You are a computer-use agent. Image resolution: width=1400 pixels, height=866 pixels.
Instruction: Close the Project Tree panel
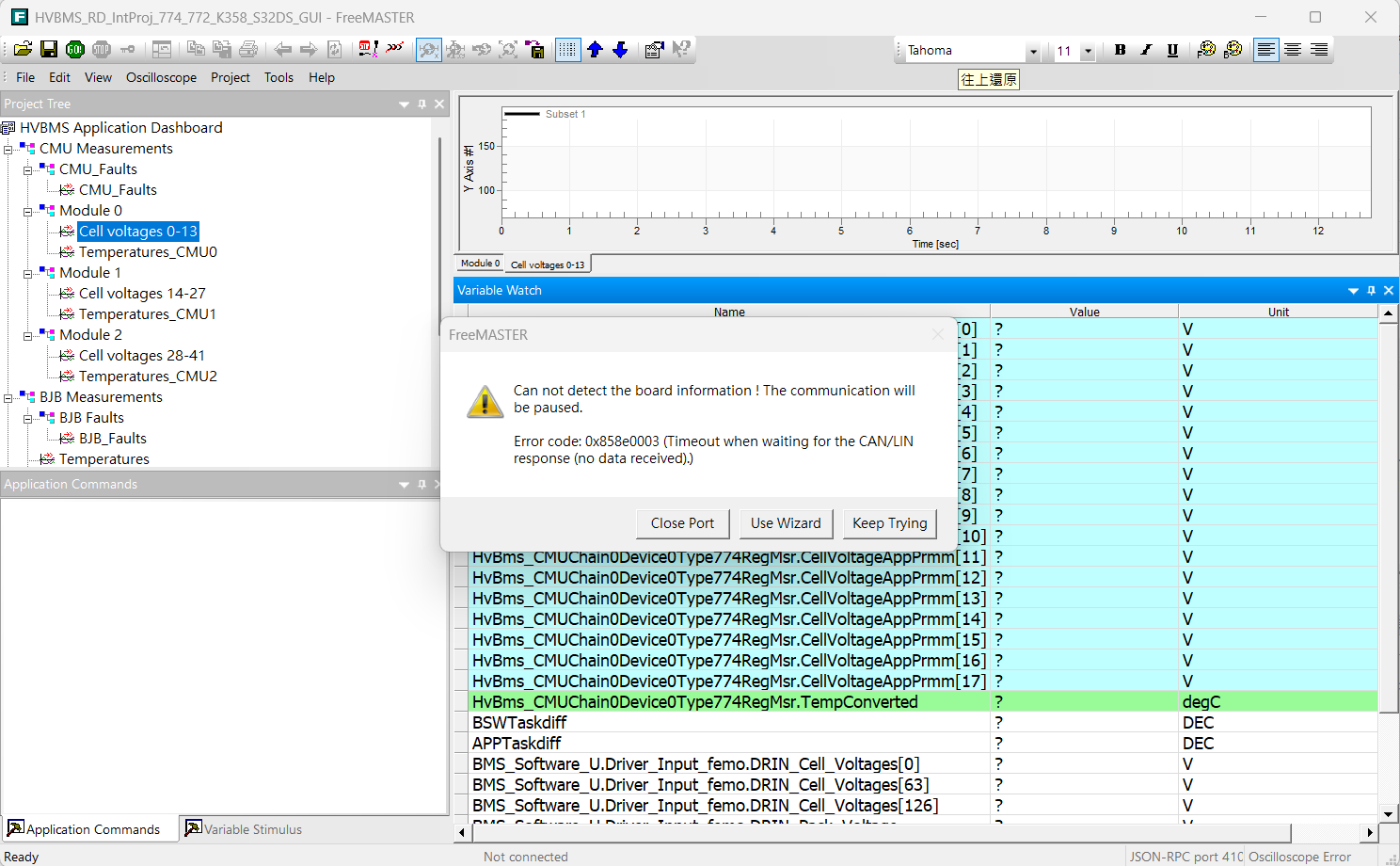click(x=438, y=104)
